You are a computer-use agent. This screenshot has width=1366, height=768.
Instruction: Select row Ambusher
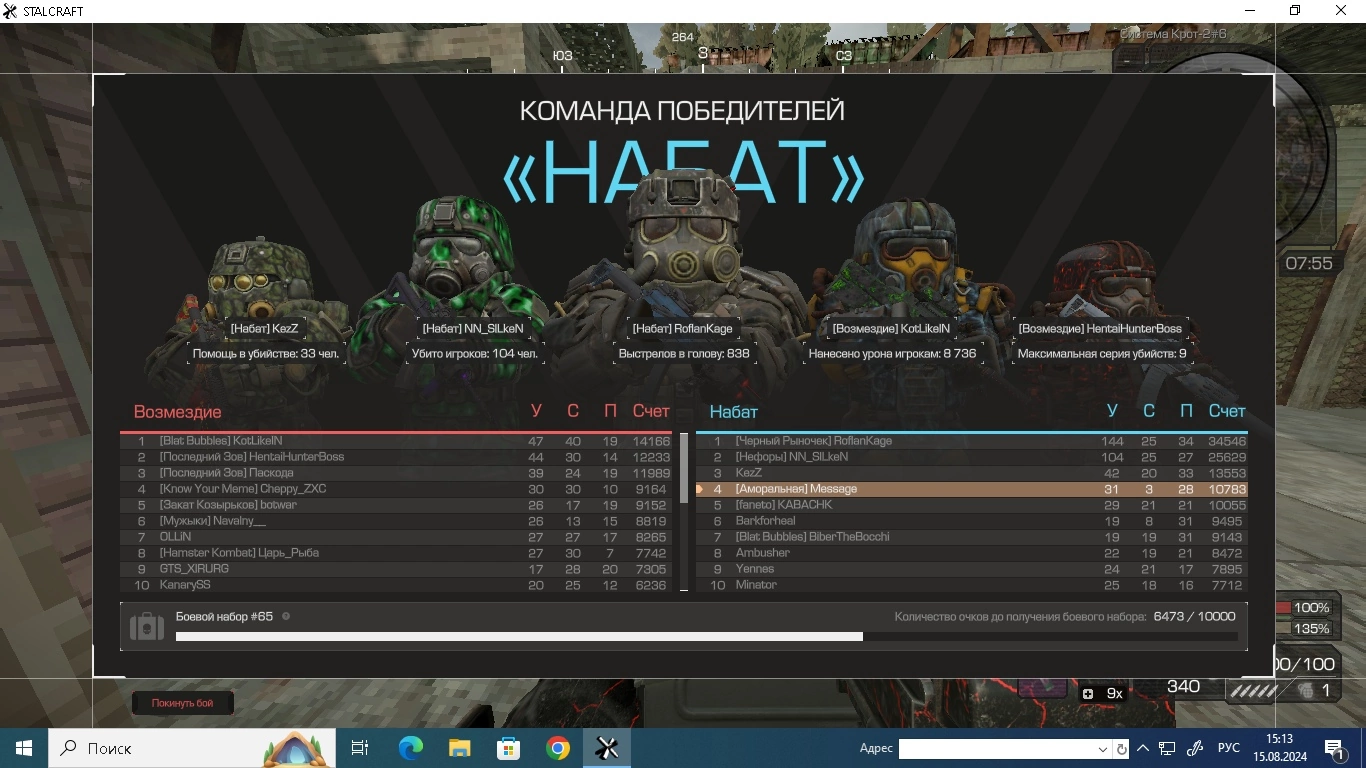pyautogui.click(x=972, y=553)
